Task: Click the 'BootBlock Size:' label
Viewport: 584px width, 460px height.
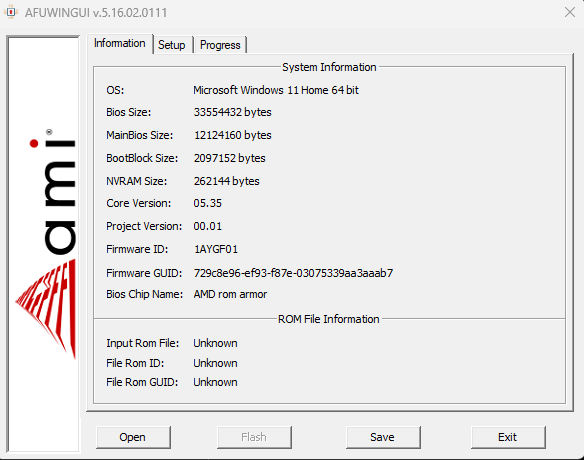Action: (x=142, y=158)
